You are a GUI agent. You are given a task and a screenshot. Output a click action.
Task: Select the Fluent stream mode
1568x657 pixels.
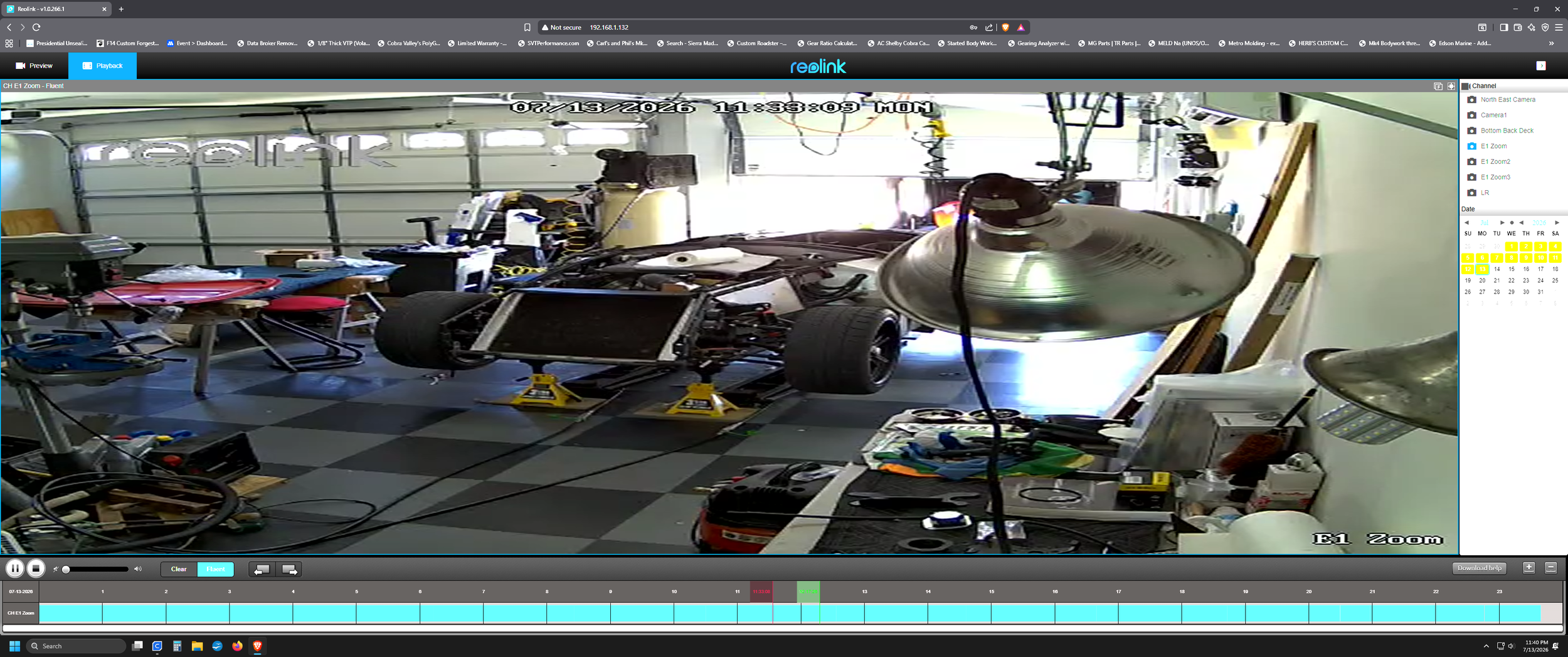click(x=216, y=569)
